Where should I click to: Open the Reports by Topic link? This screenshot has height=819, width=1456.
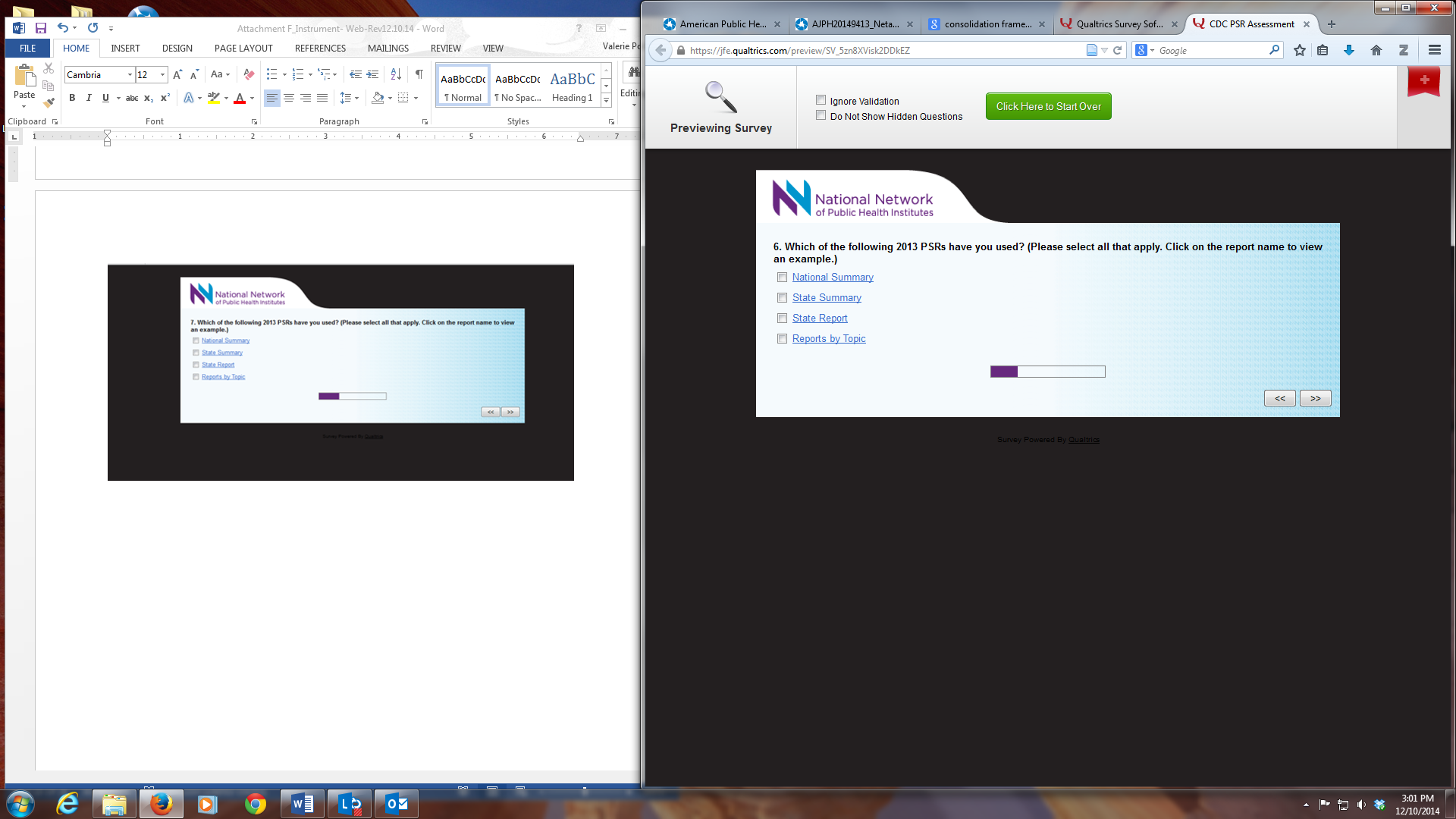[829, 339]
